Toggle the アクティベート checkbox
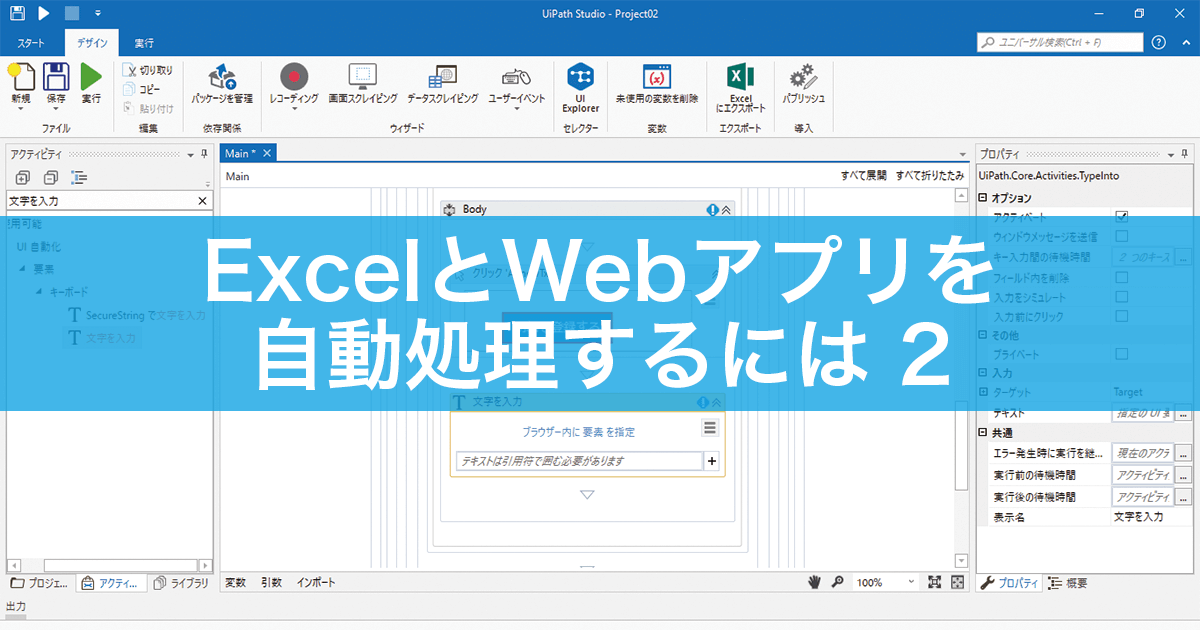The height and width of the screenshot is (630, 1200). 1121,216
